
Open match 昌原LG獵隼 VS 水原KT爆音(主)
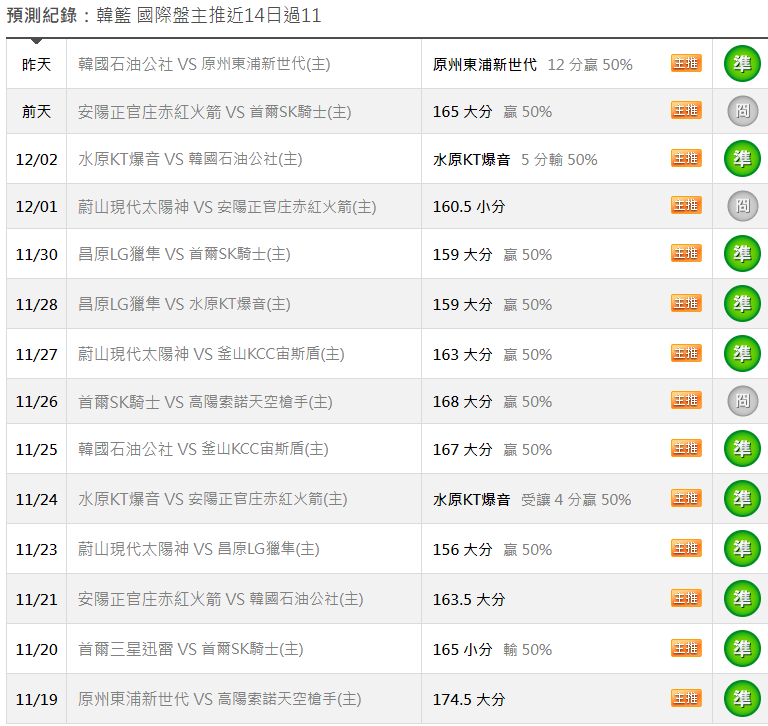point(184,304)
